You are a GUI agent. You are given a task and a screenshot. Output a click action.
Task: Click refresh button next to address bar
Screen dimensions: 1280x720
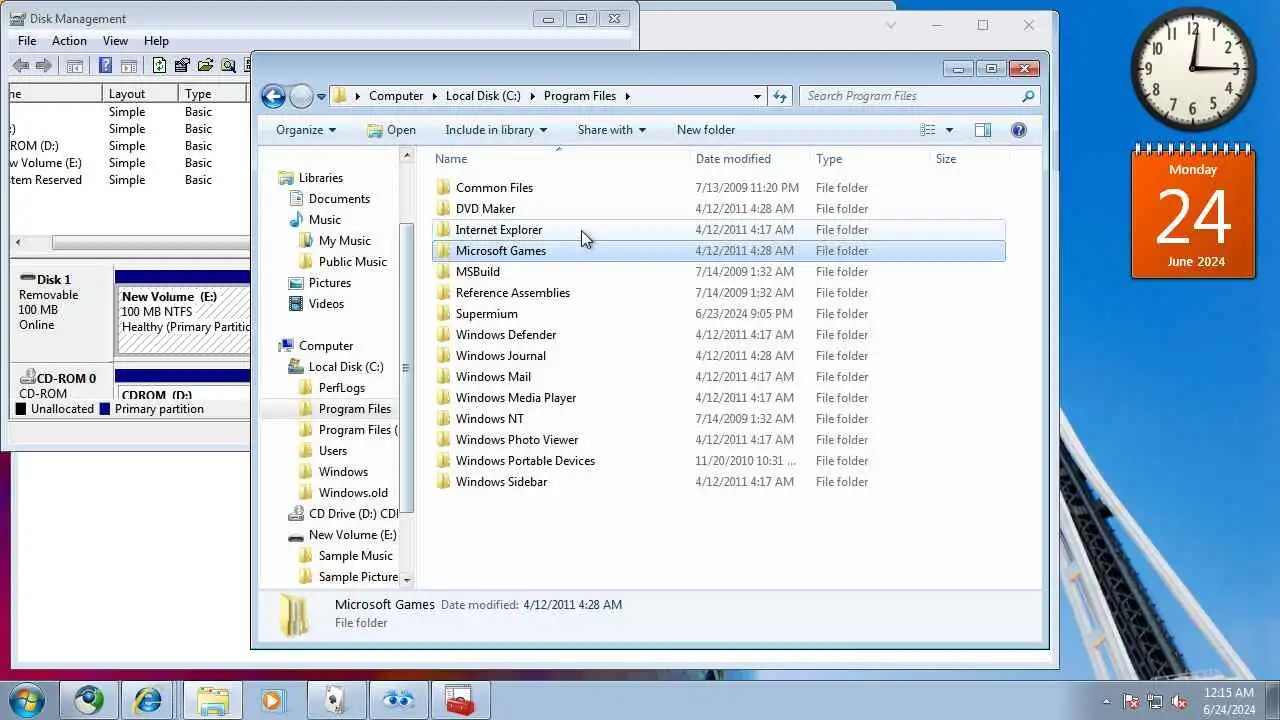tap(781, 96)
